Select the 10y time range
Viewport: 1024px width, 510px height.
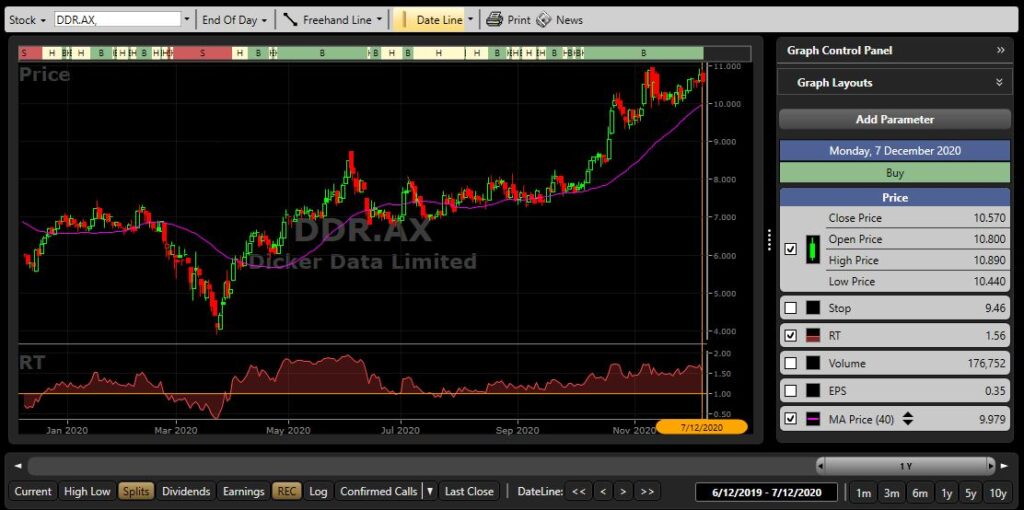coord(998,493)
